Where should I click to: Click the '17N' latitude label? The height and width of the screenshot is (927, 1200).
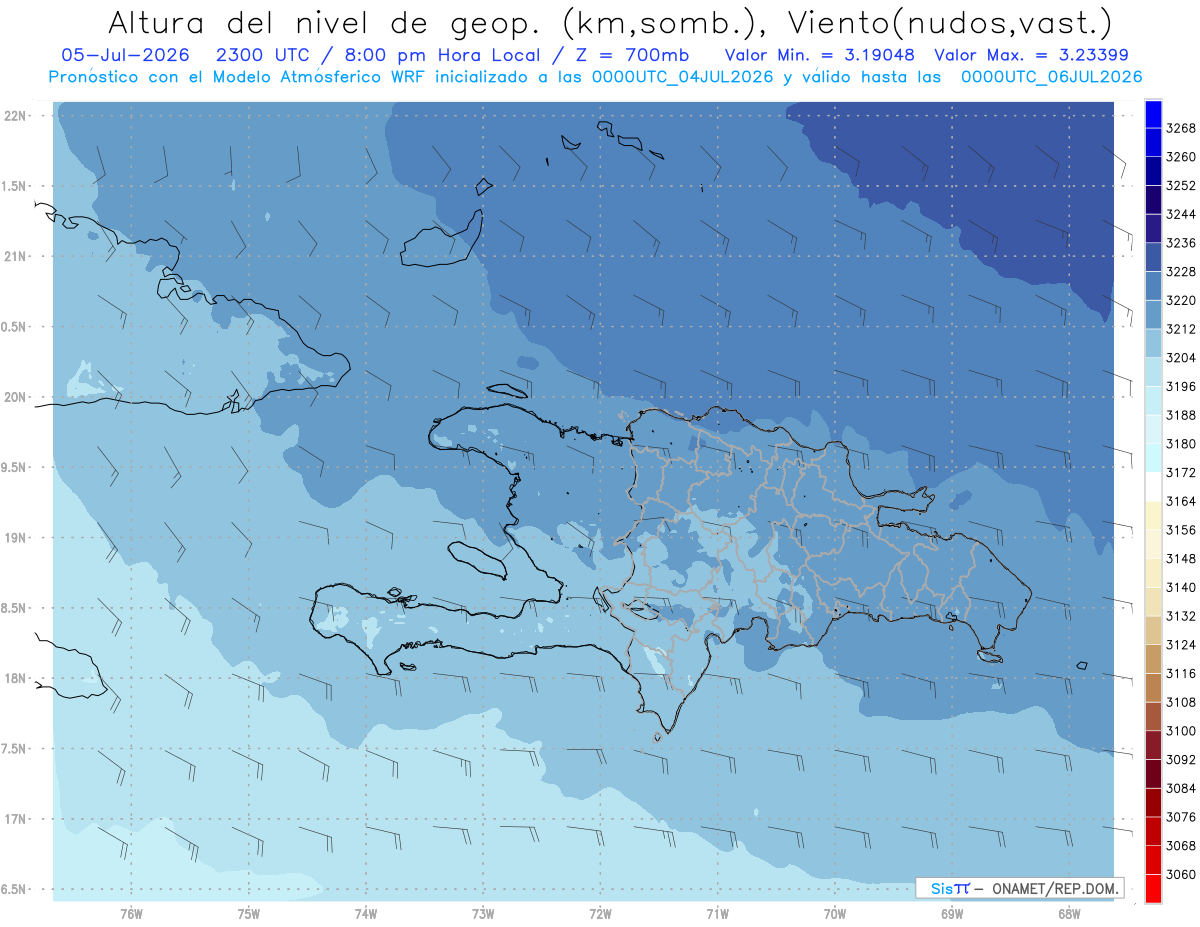(15, 819)
